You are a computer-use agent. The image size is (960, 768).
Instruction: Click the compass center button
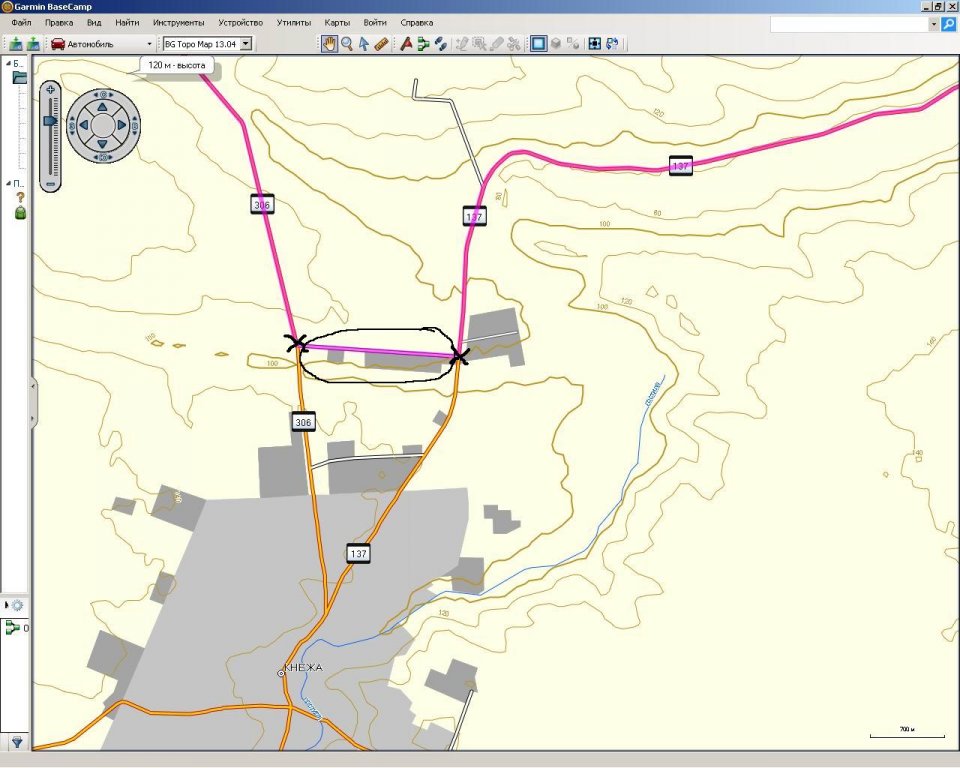pyautogui.click(x=103, y=126)
